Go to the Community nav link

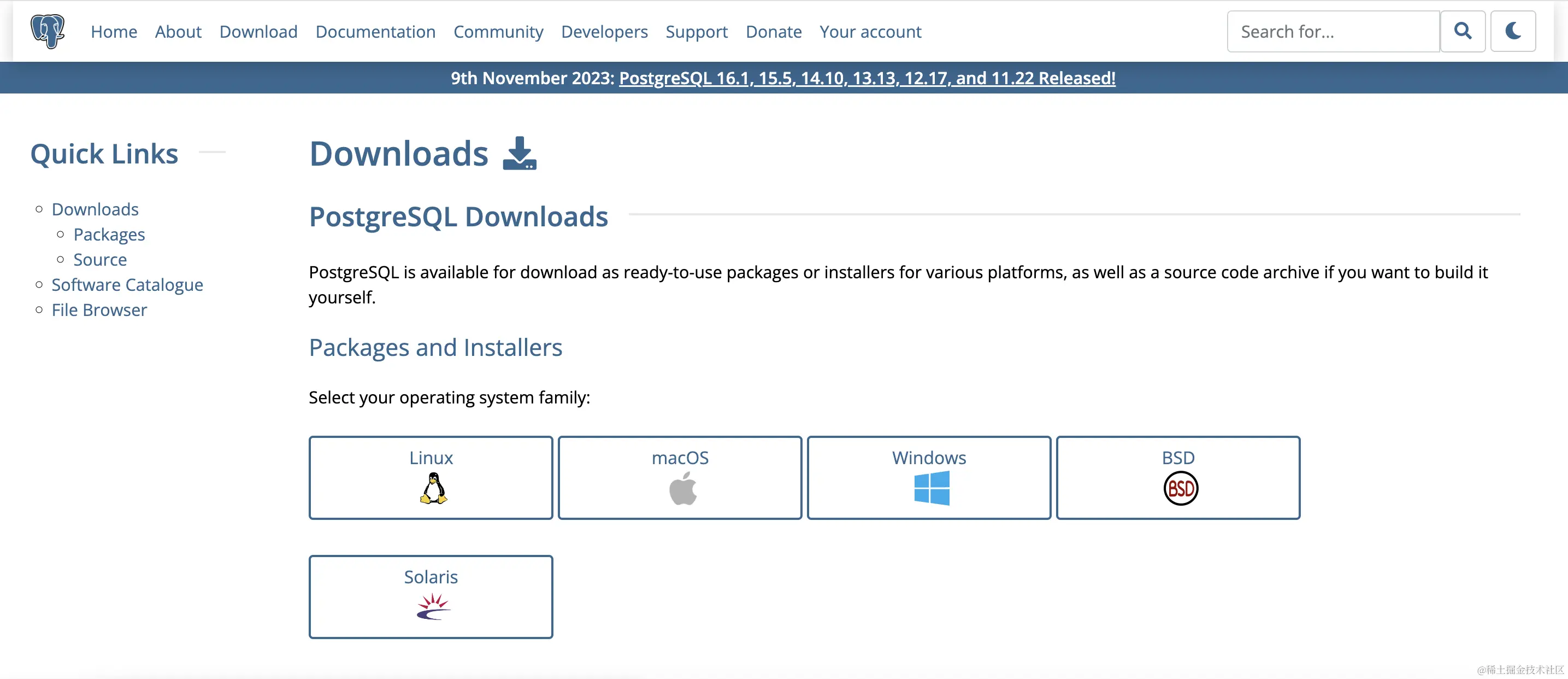[x=498, y=32]
